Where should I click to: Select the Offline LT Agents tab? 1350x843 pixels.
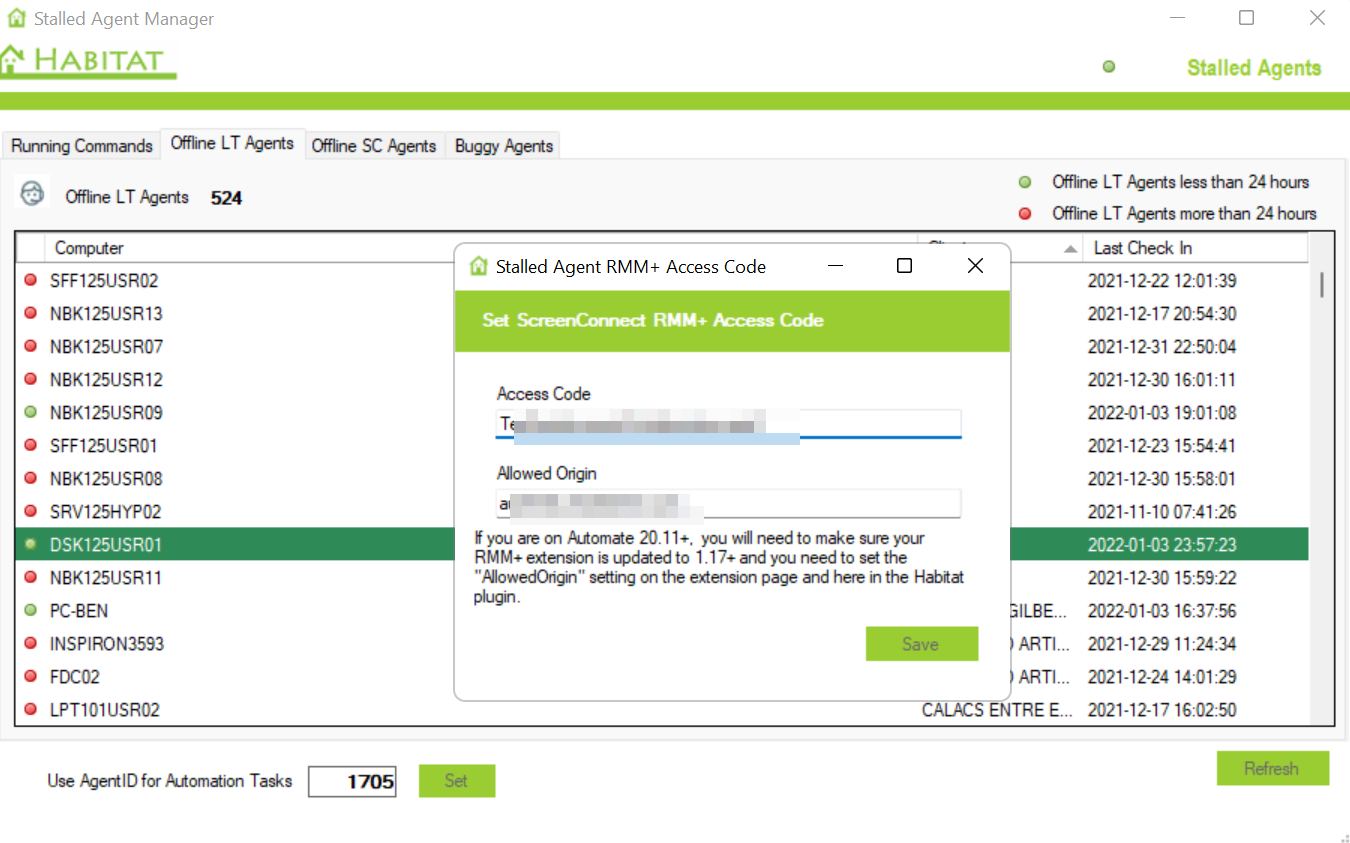tap(232, 143)
